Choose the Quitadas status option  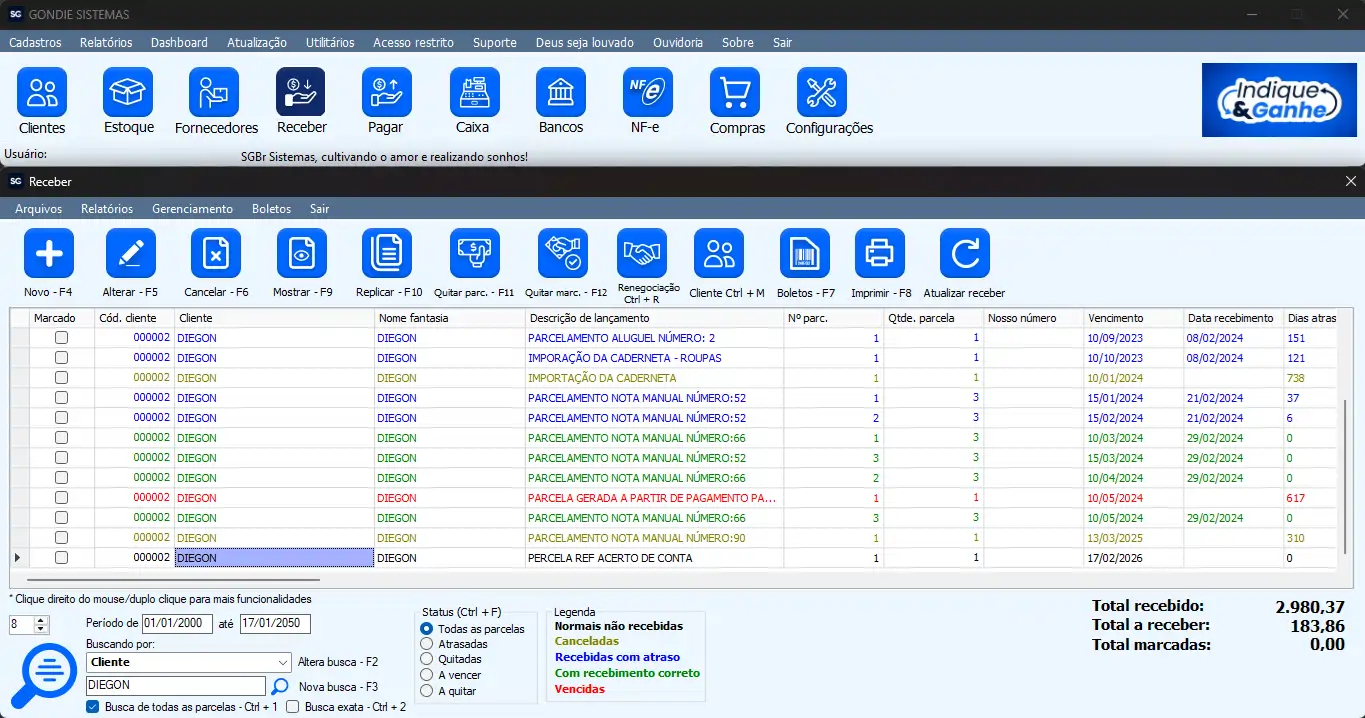point(428,660)
